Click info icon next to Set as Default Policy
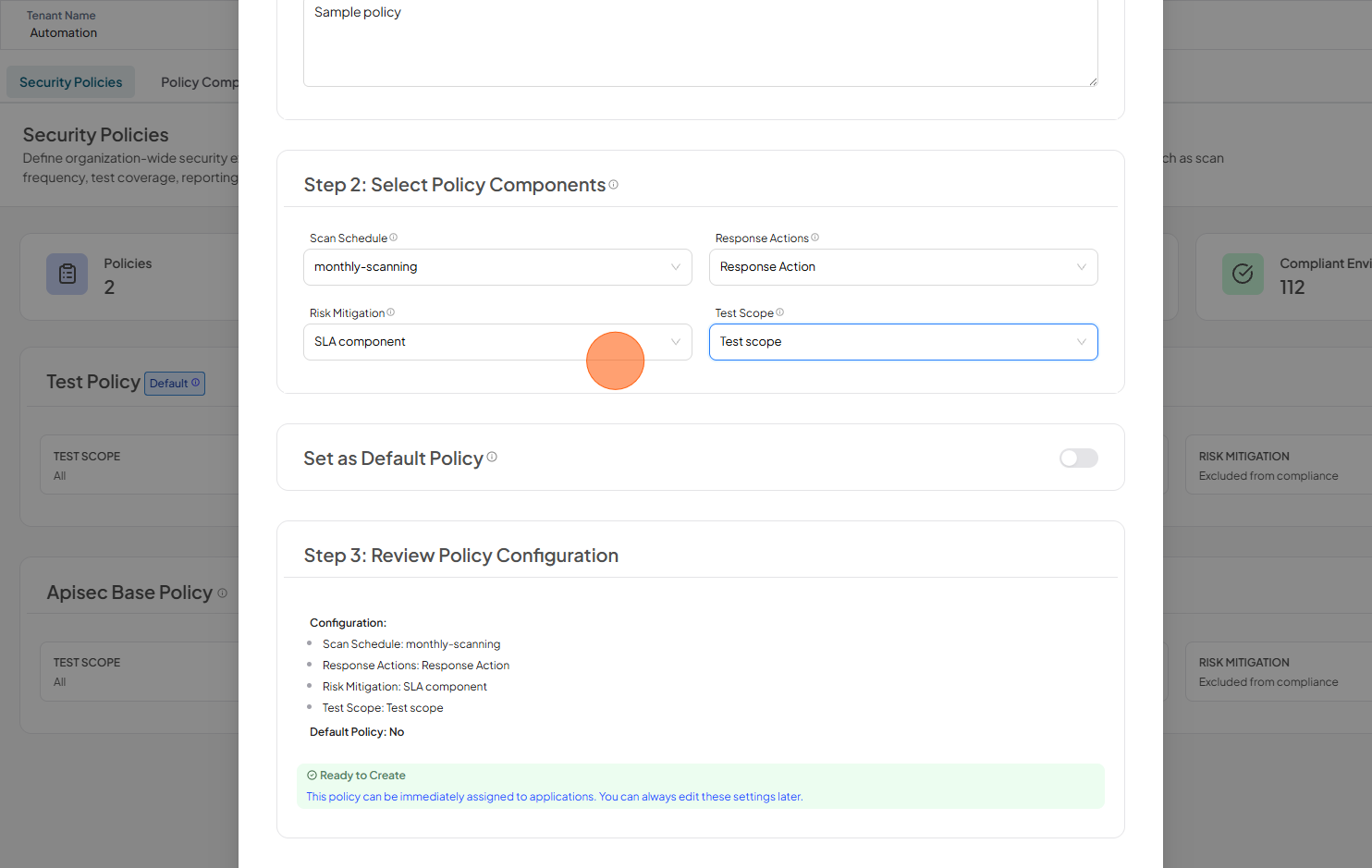Screen dimensions: 1372x868 pos(492,457)
